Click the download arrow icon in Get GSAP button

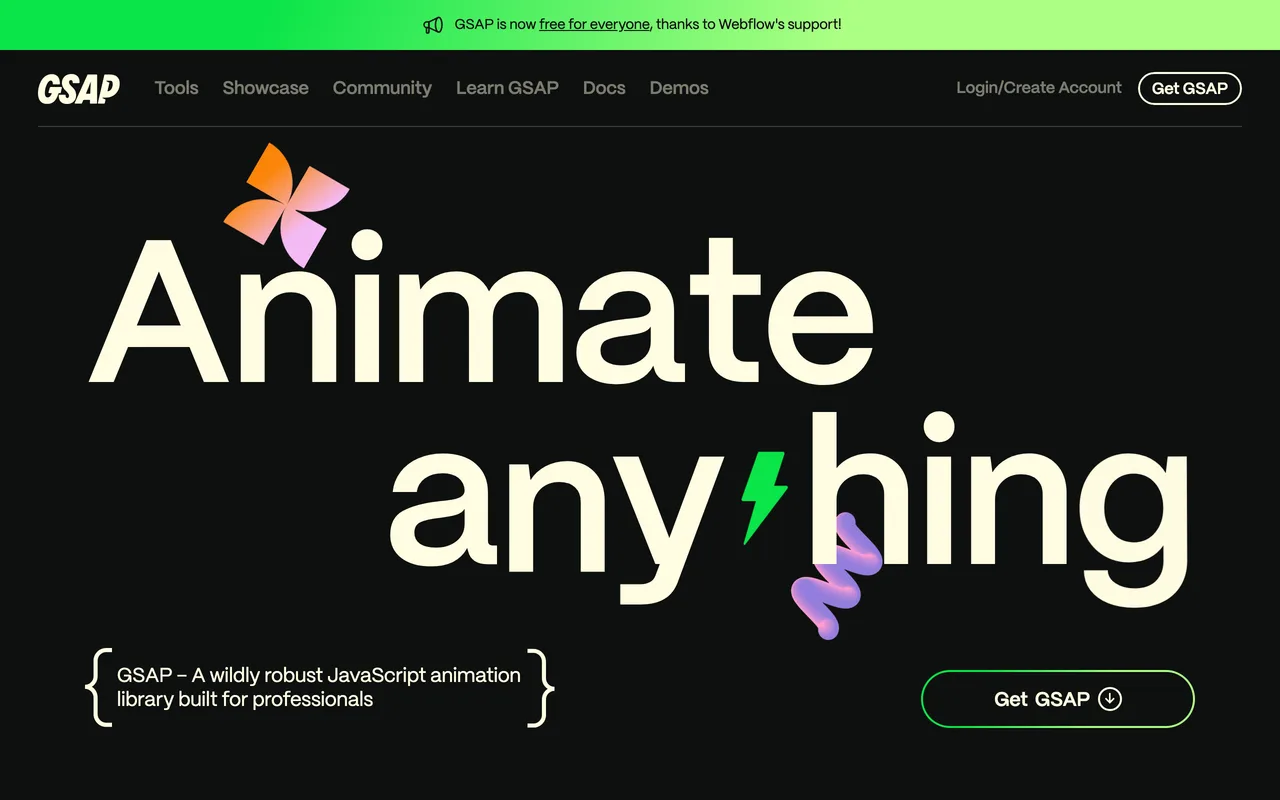pyautogui.click(x=1110, y=699)
